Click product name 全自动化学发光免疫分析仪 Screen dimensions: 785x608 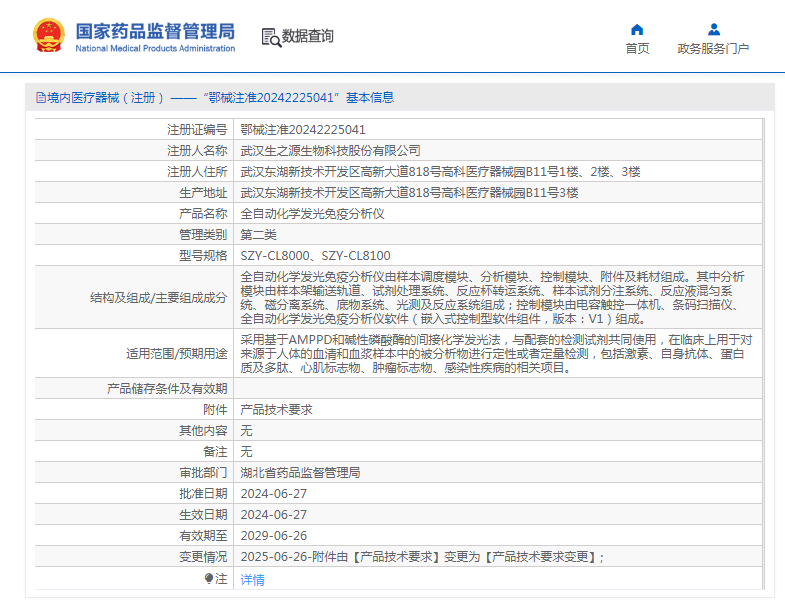[312, 214]
